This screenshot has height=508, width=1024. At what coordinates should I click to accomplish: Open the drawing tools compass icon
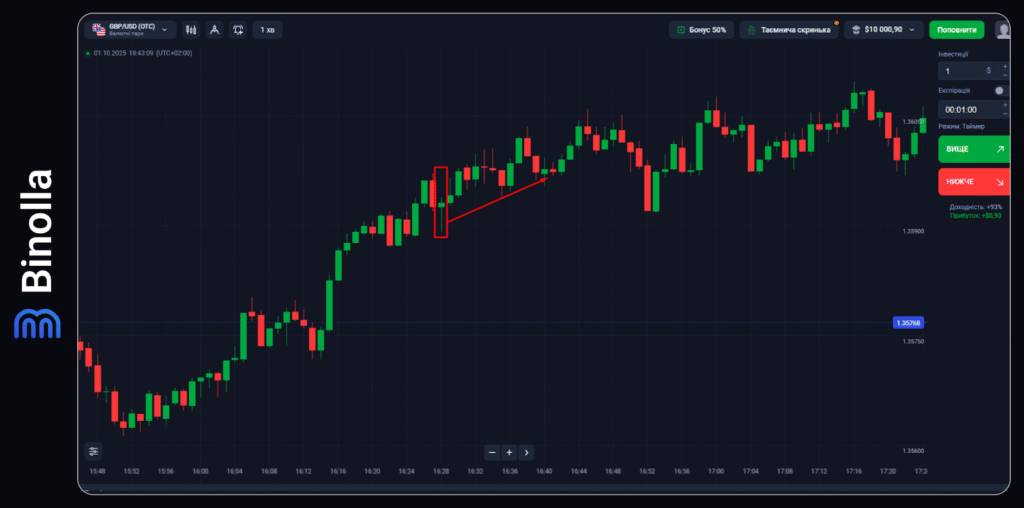[x=214, y=30]
